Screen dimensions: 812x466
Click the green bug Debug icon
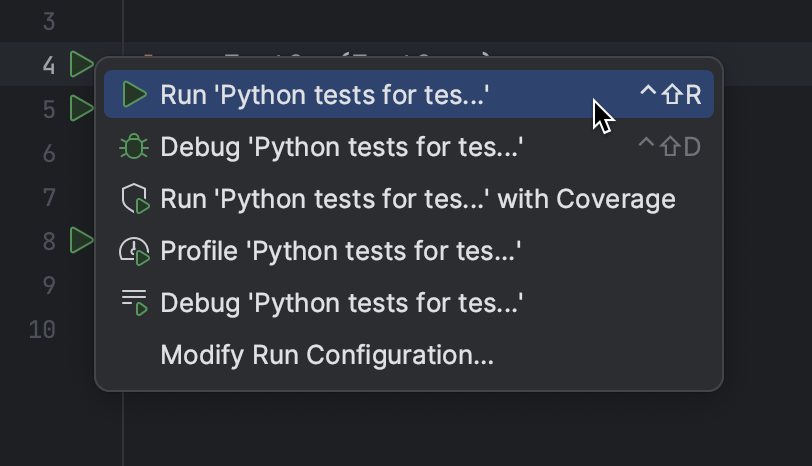(134, 148)
